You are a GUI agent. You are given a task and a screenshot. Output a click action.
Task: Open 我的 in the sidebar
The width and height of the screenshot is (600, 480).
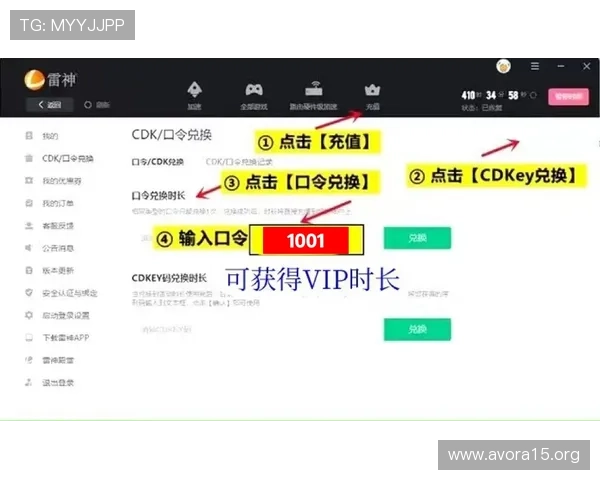tap(42, 136)
